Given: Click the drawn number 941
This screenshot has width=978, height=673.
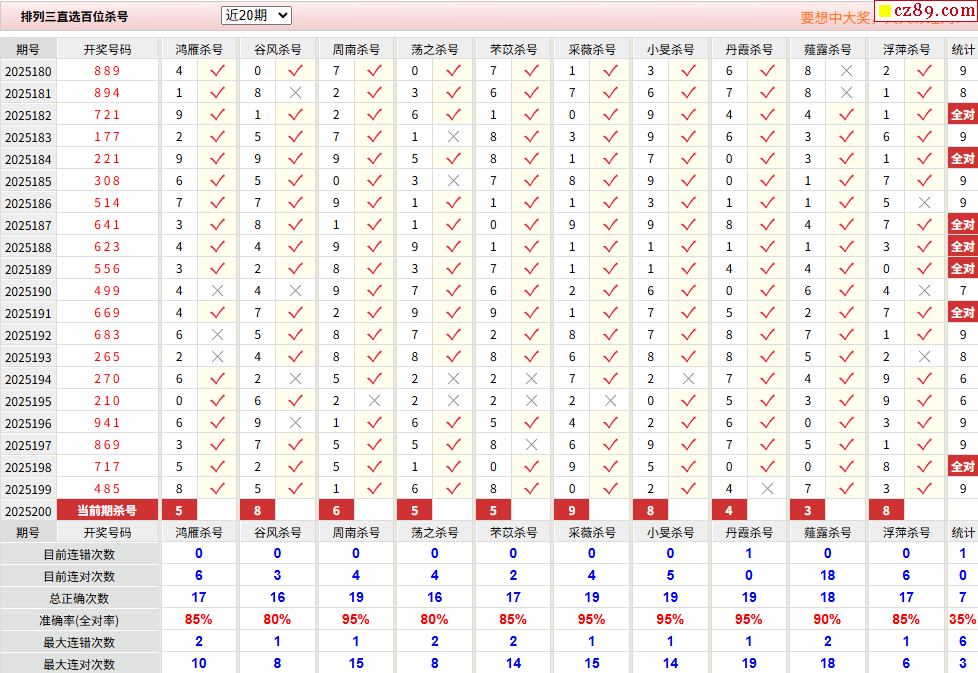Looking at the screenshot, I should point(107,423).
